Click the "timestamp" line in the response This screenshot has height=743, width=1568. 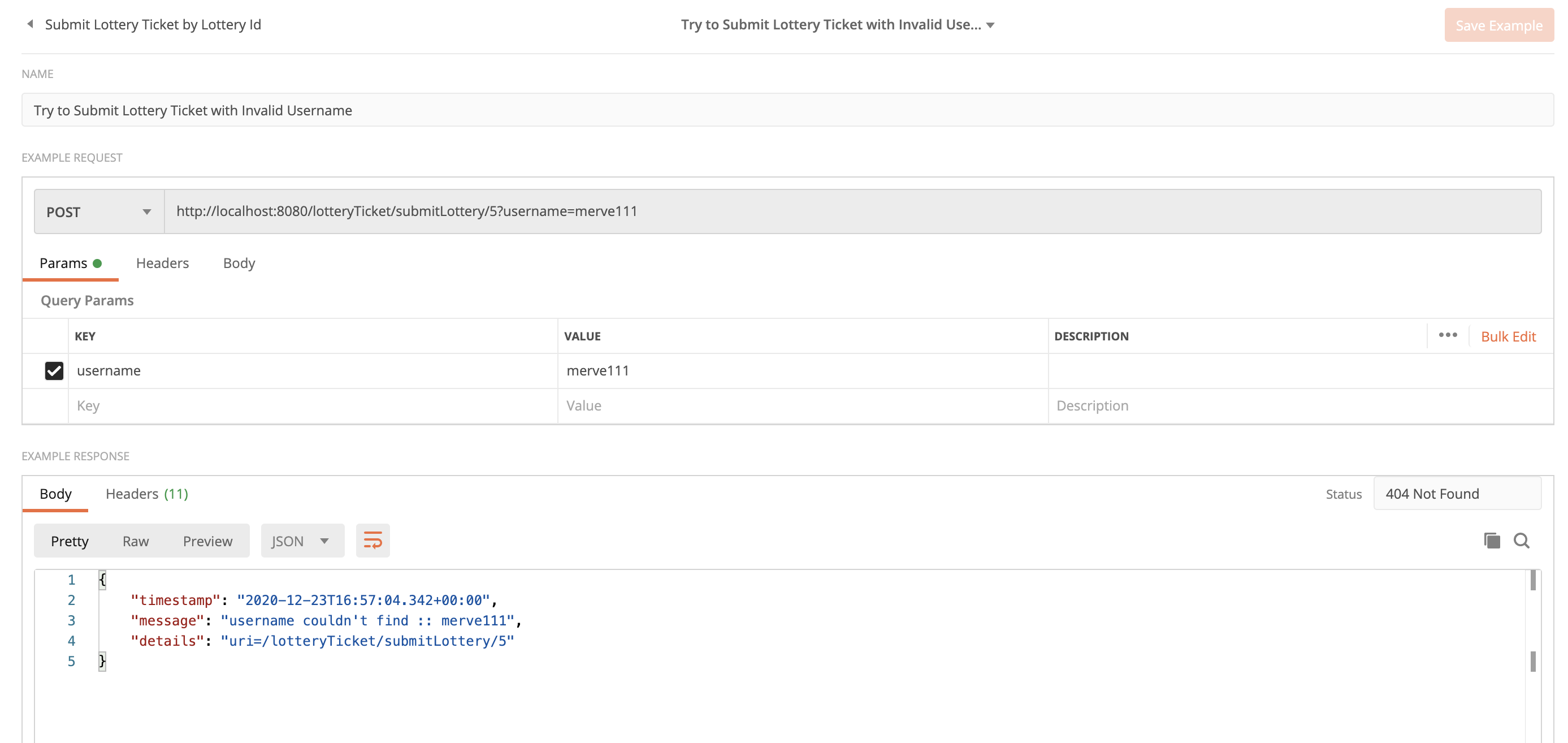tap(314, 601)
